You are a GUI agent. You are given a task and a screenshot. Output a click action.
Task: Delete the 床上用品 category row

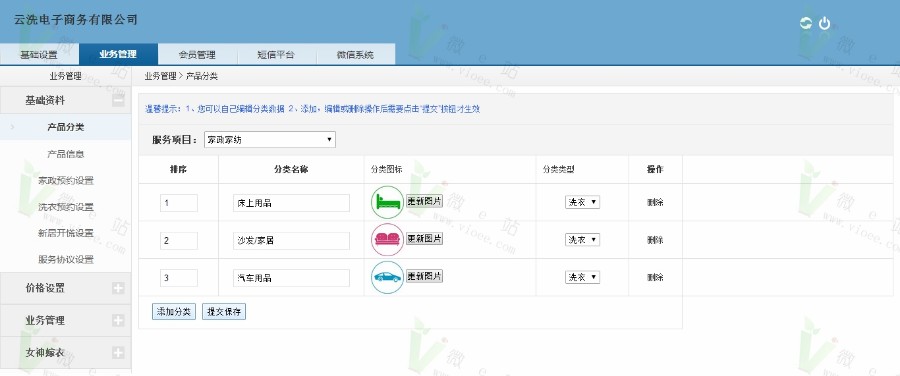[655, 202]
